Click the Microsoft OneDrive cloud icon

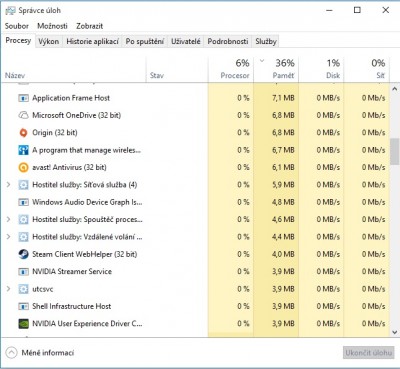(x=23, y=115)
